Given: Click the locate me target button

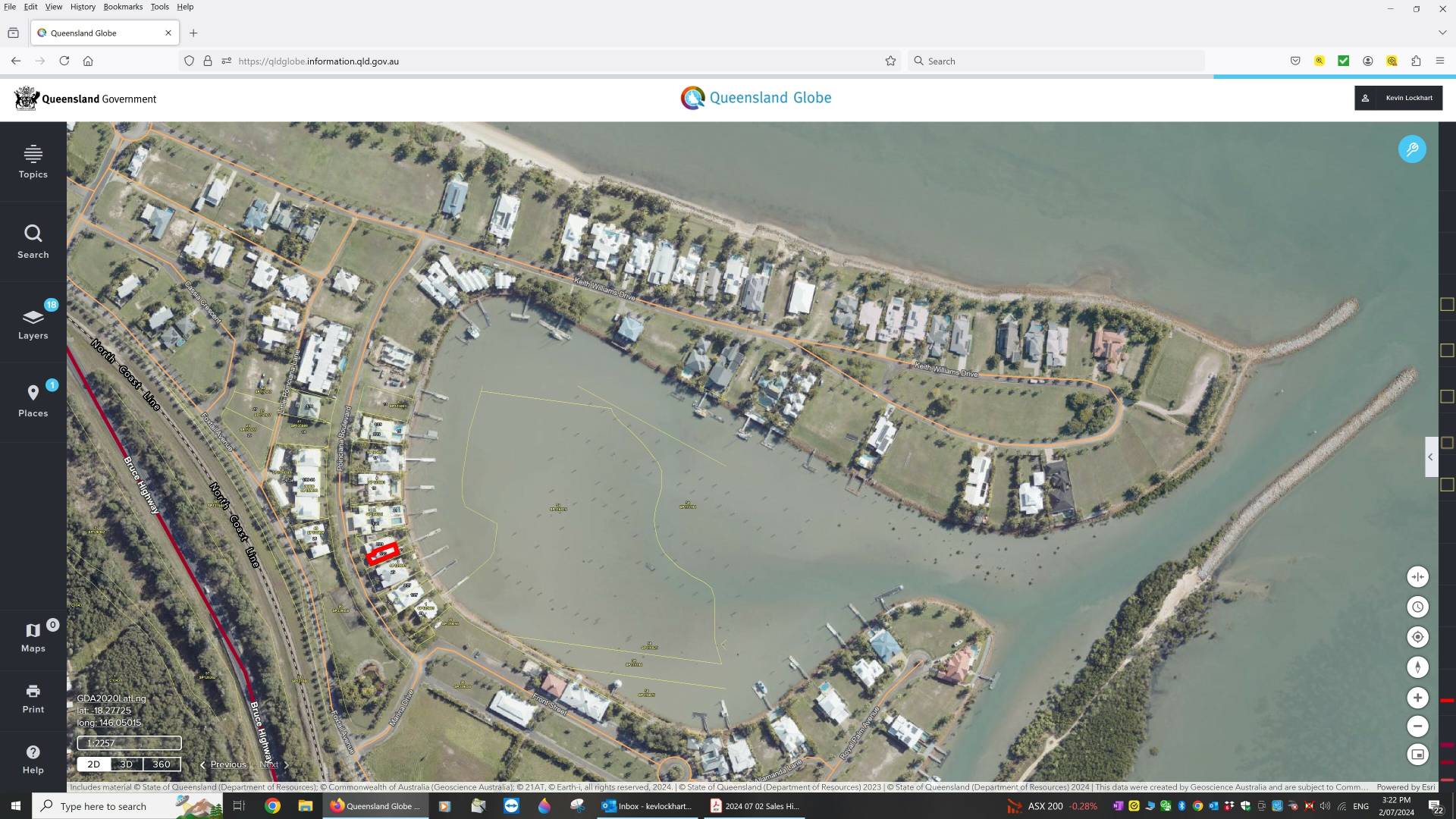Looking at the screenshot, I should (x=1417, y=637).
